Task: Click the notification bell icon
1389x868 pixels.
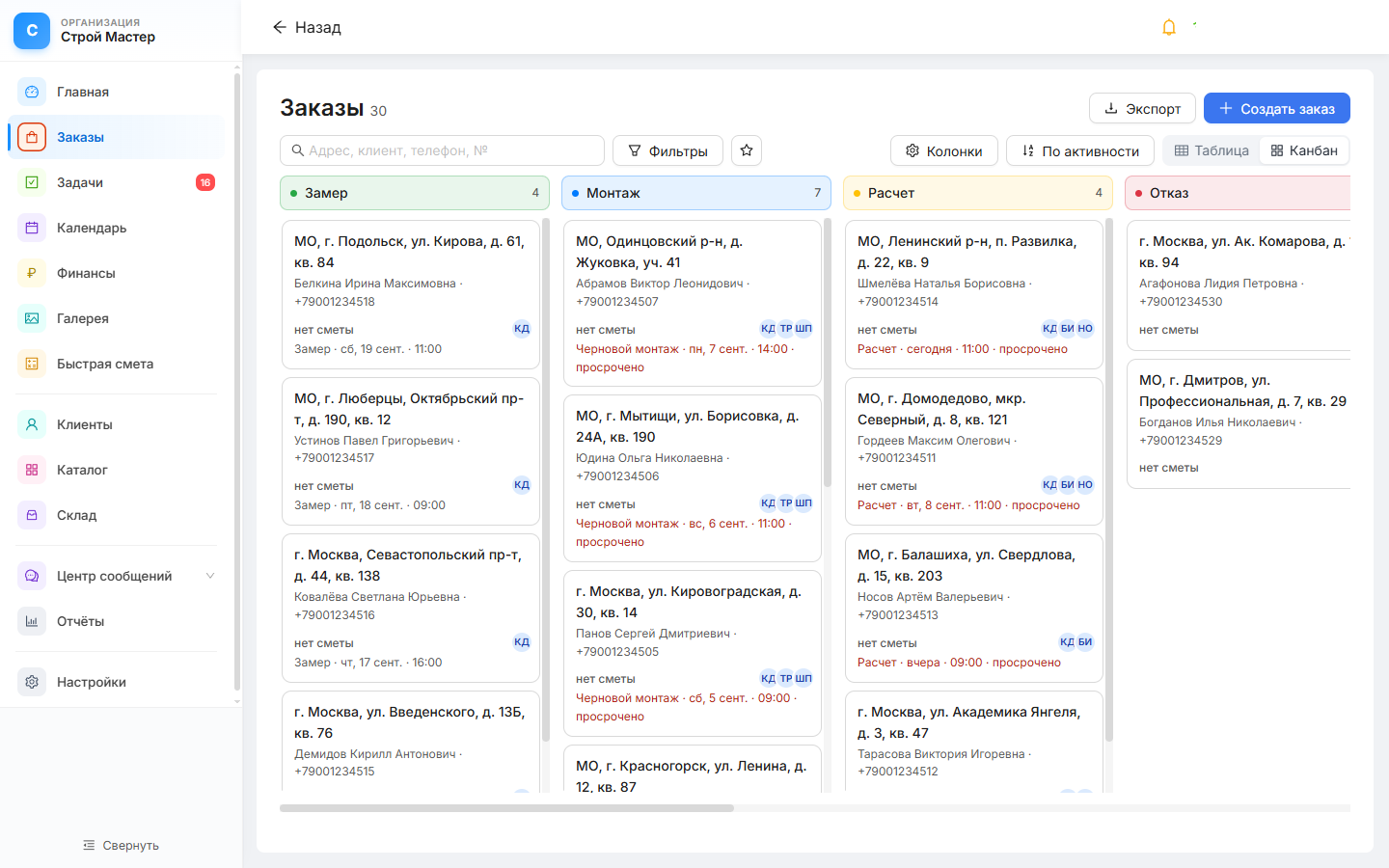Action: [x=1169, y=27]
